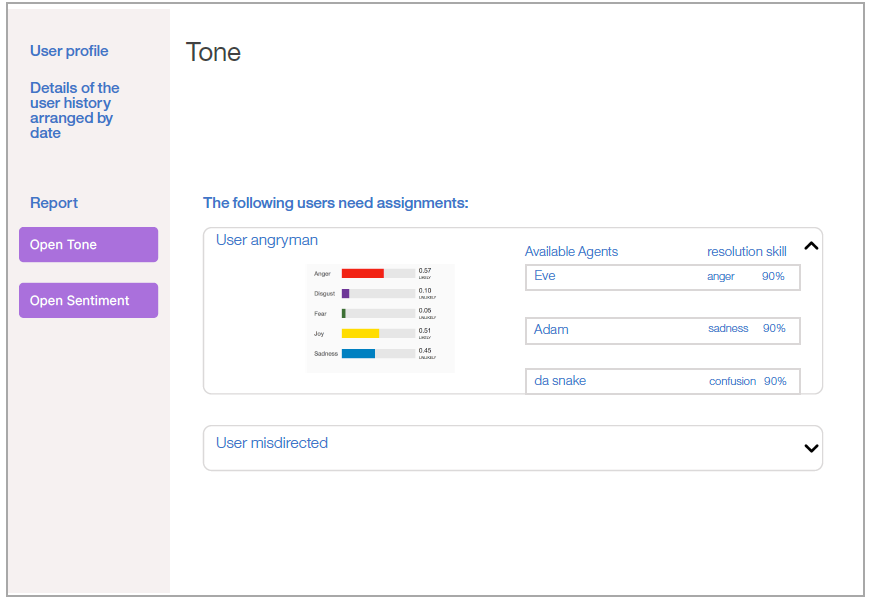
Task: Click the blue Sadness bar
Action: tap(358, 354)
